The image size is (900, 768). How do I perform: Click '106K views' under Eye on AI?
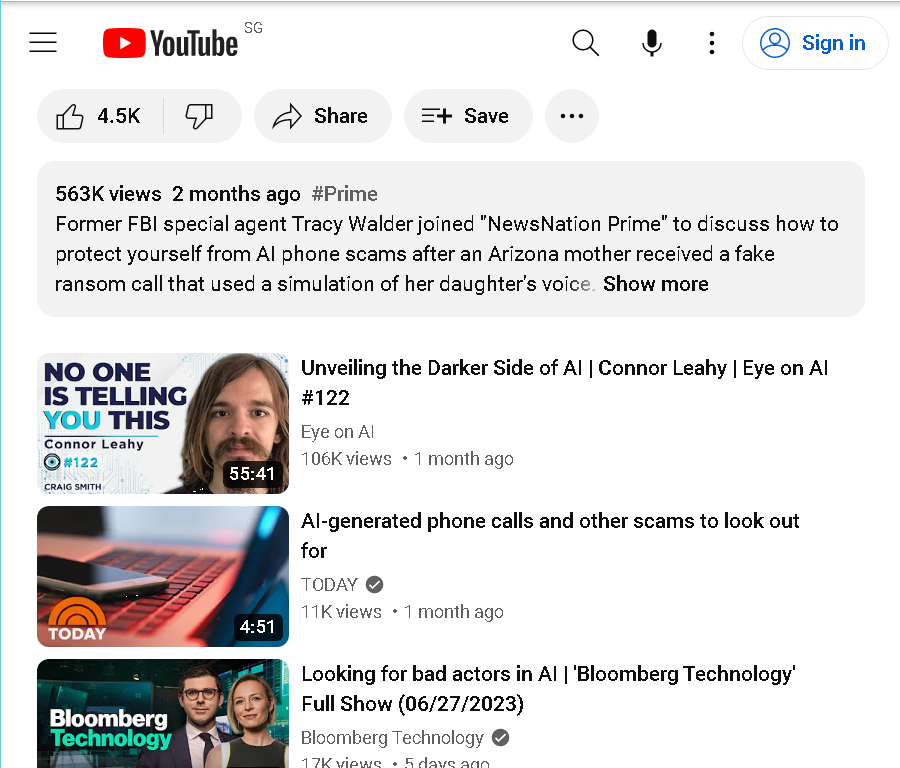(347, 459)
